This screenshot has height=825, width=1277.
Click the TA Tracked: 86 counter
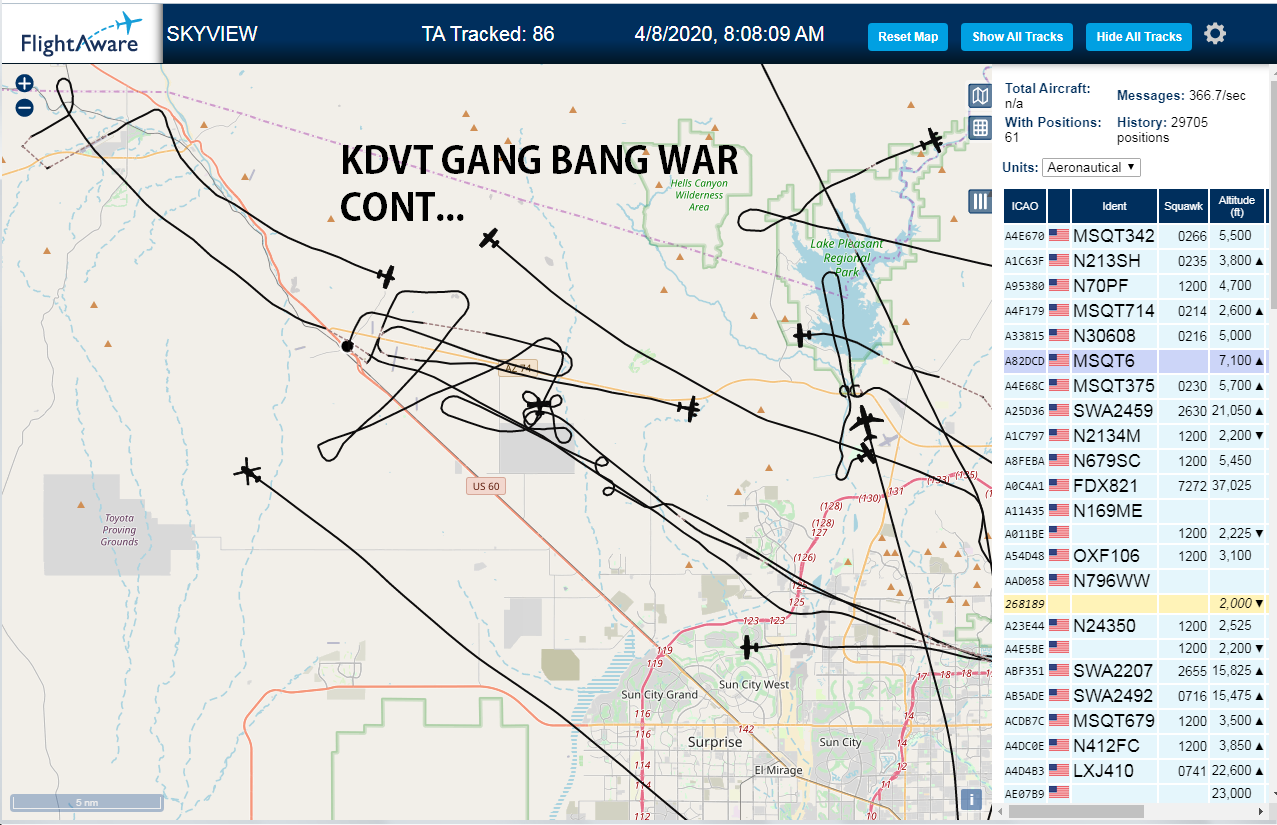tap(488, 34)
